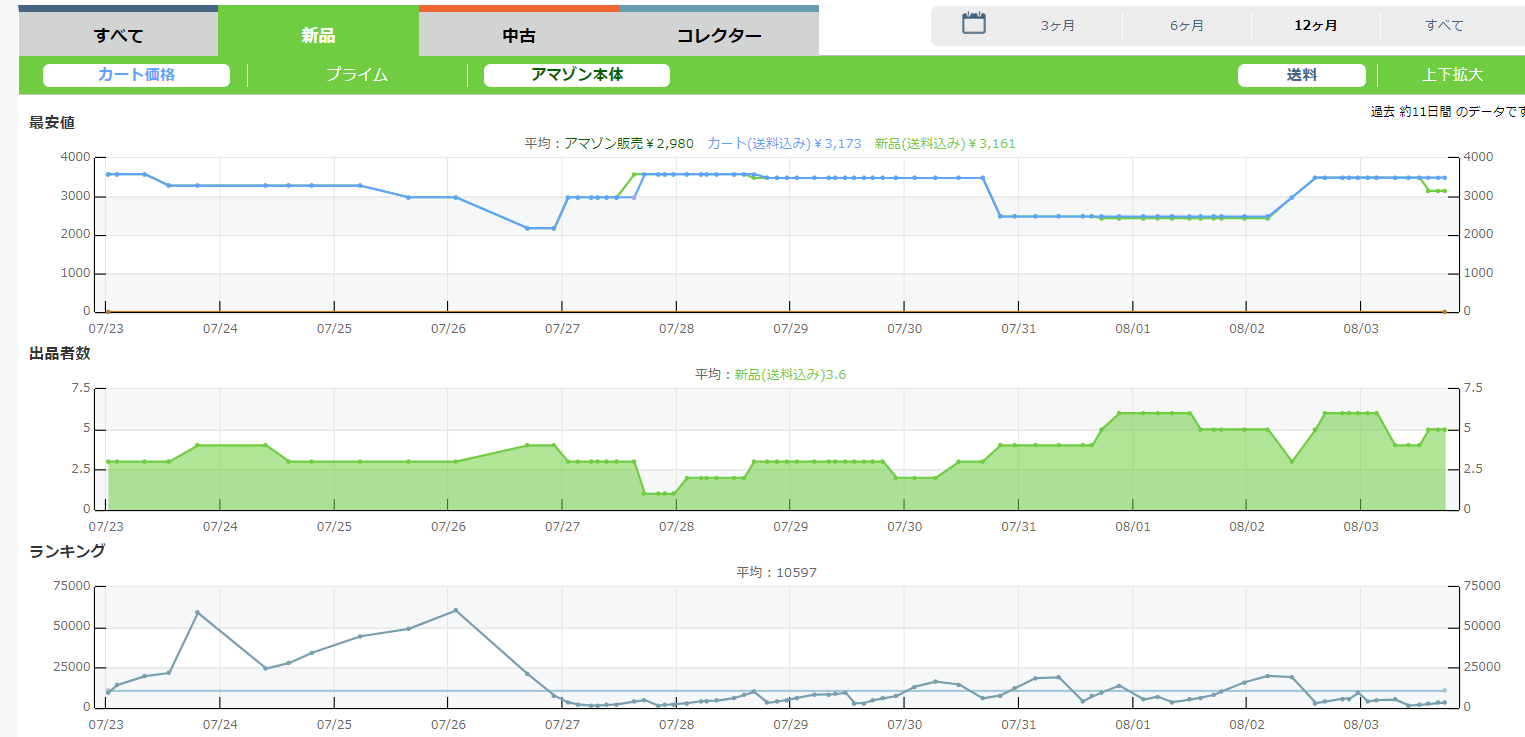Click the 新品(送料込み) ¥3,161 legend label
1525x737 pixels.
click(944, 144)
